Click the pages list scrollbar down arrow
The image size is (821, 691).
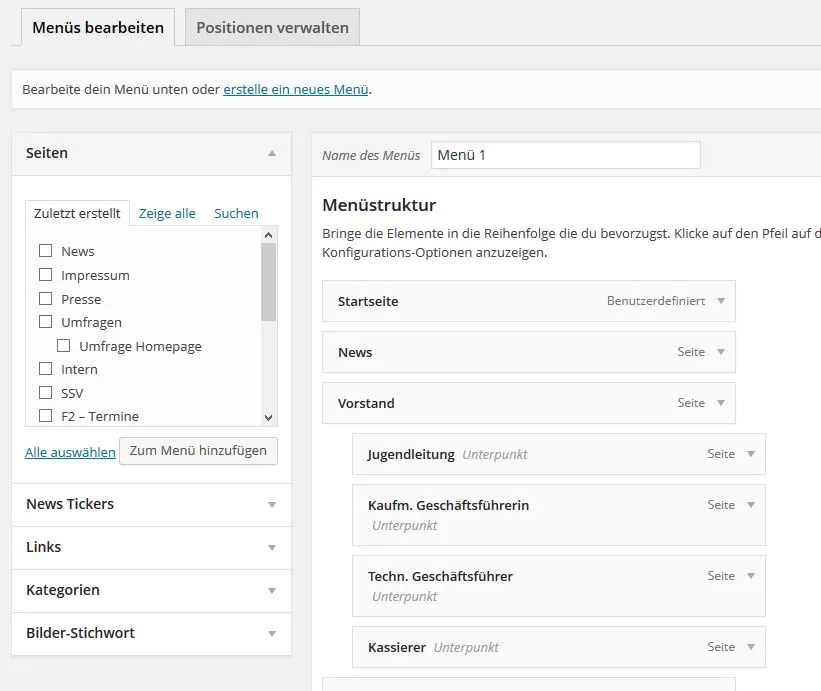point(269,418)
